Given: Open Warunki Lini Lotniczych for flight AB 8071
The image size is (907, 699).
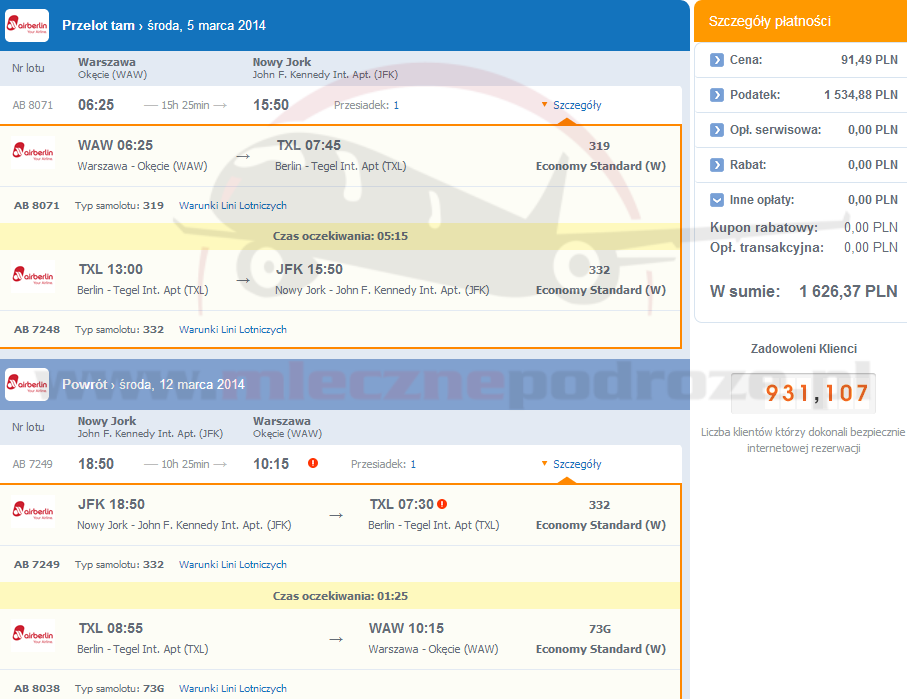Looking at the screenshot, I should point(232,205).
